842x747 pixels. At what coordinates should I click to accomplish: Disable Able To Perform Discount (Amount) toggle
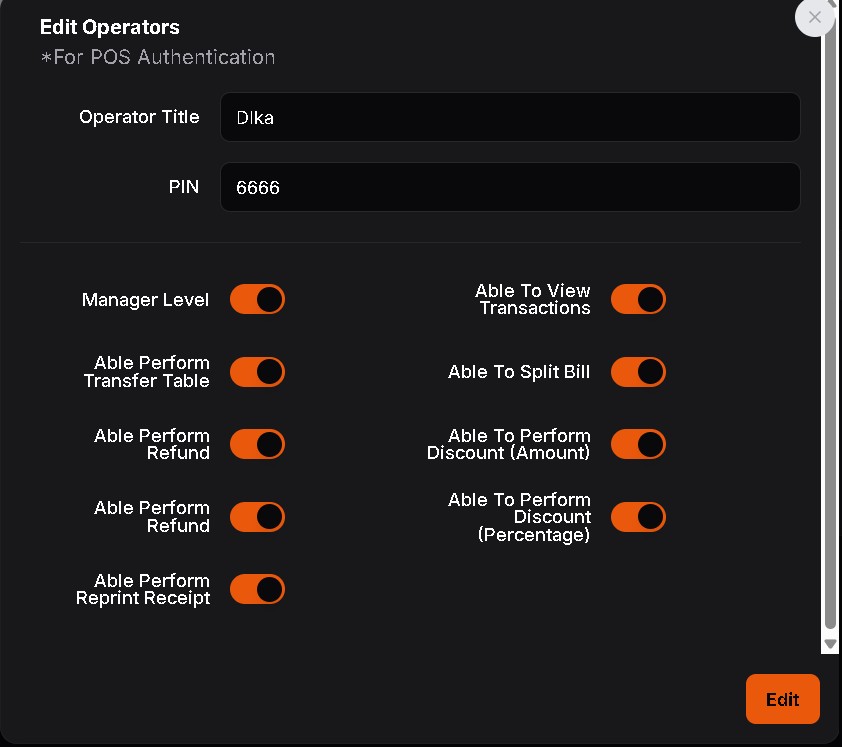point(638,444)
